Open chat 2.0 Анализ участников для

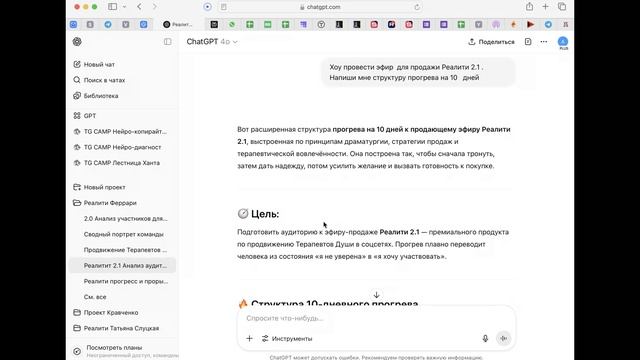coord(126,219)
